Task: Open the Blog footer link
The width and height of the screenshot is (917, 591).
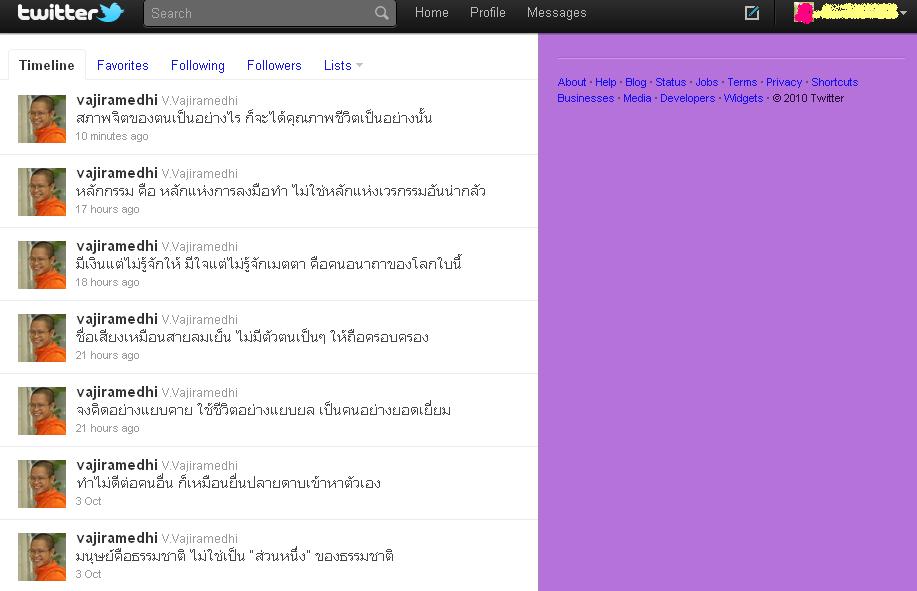Action: pyautogui.click(x=636, y=82)
